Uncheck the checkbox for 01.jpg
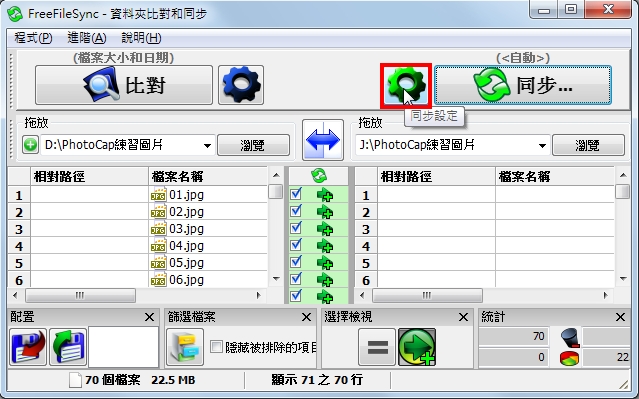 296,194
